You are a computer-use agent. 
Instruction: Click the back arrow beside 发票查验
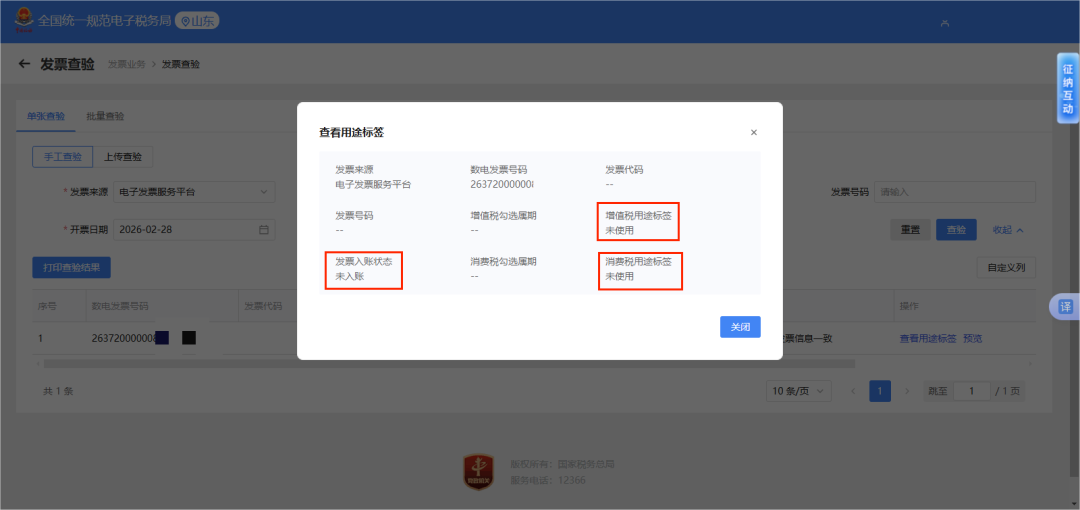[x=25, y=64]
